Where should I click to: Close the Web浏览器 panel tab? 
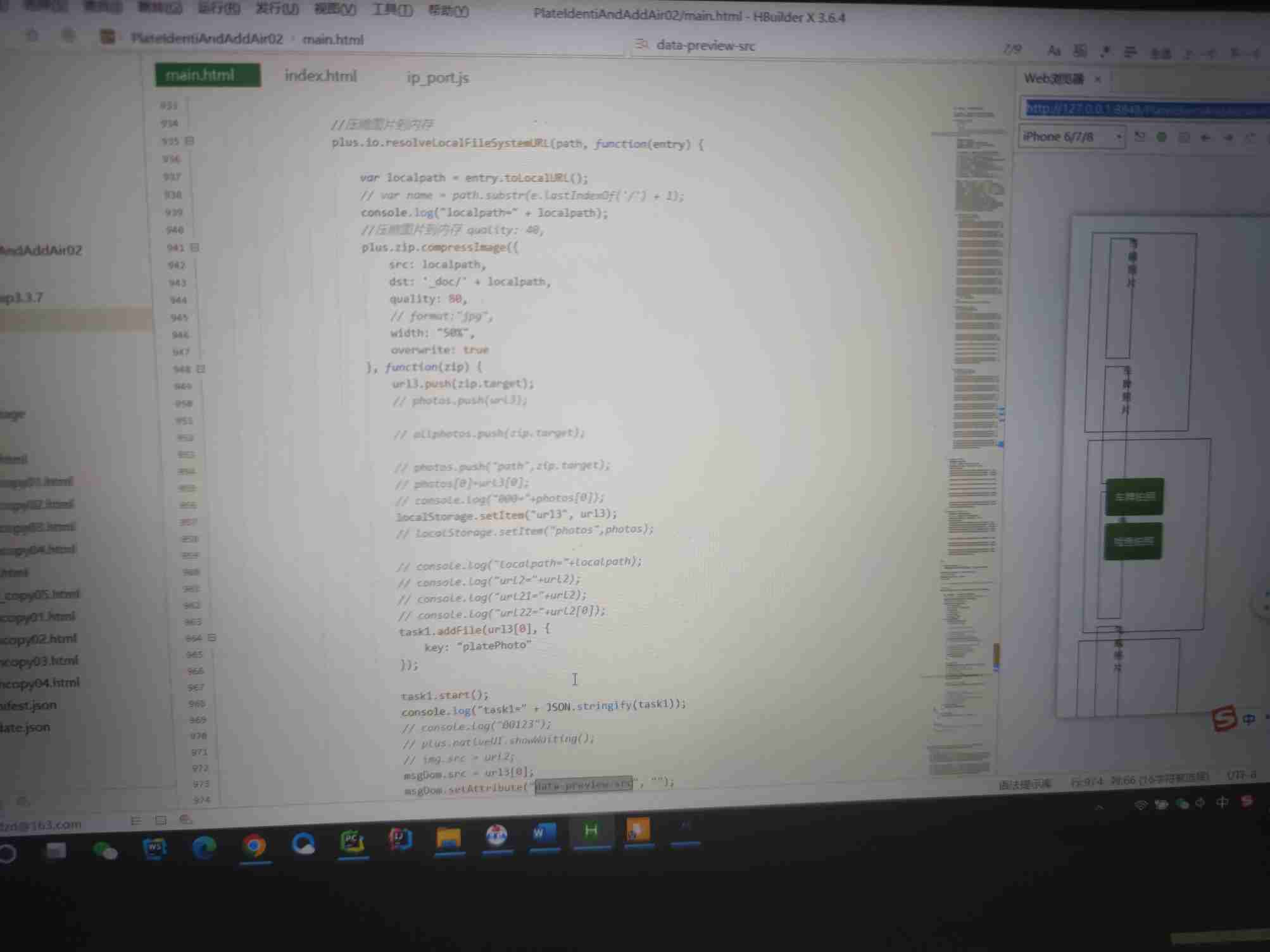point(1098,79)
